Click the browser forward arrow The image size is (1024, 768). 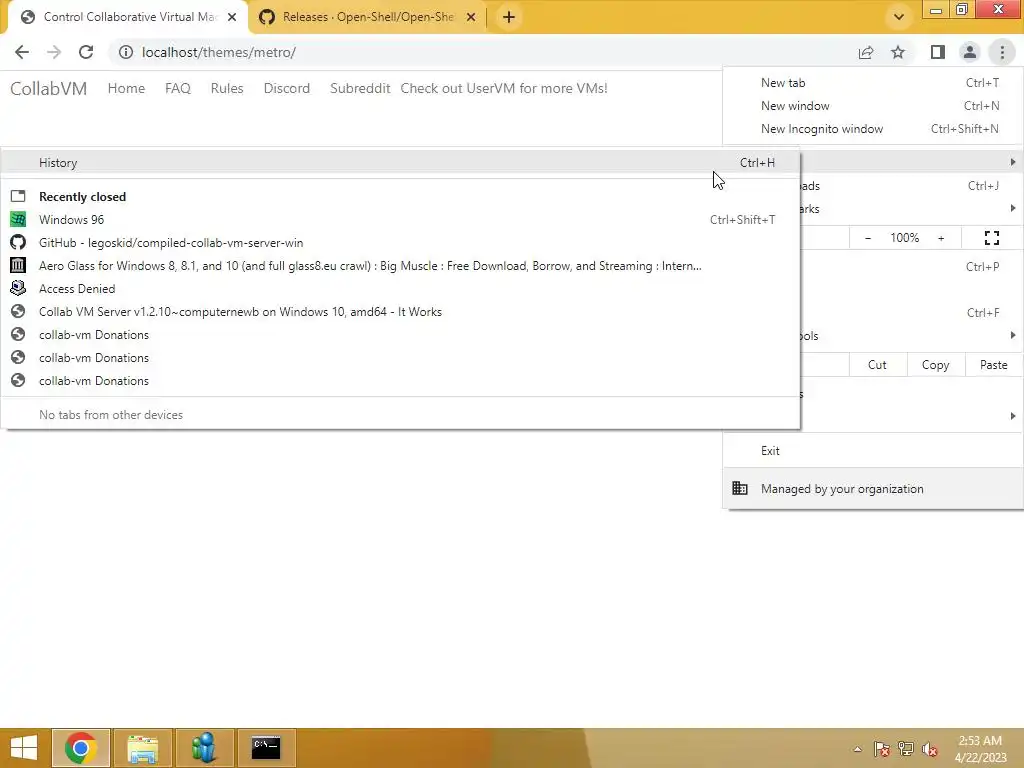54,52
